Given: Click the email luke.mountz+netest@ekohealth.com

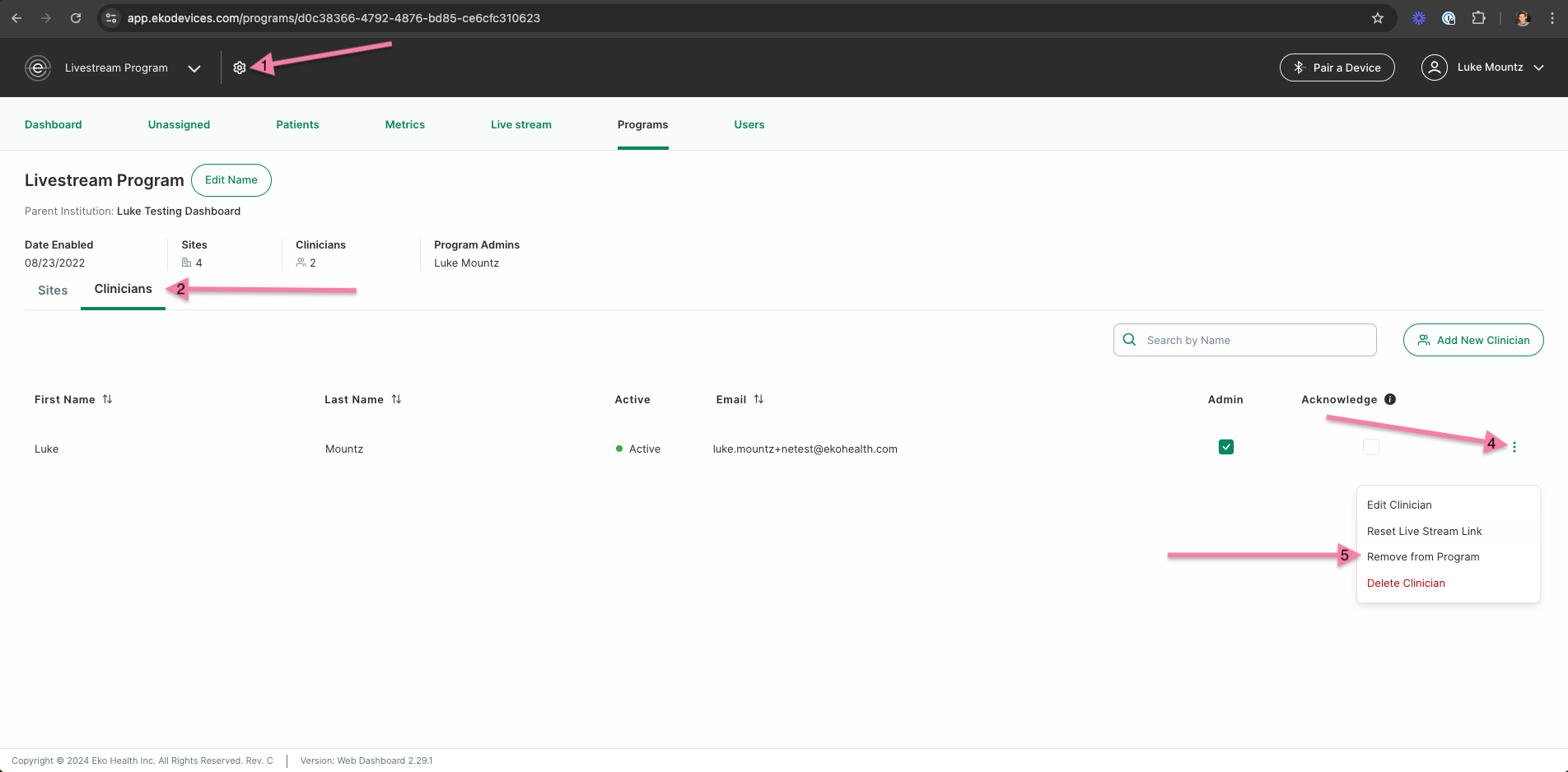Looking at the screenshot, I should (805, 449).
